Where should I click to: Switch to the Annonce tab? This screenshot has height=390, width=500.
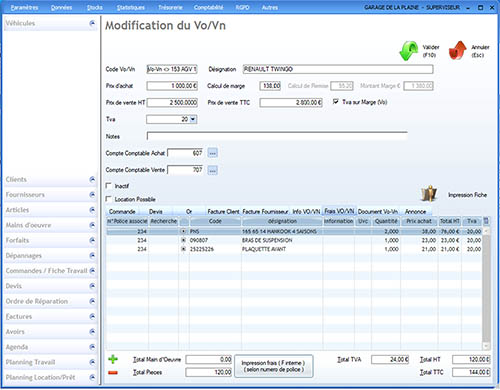(415, 211)
